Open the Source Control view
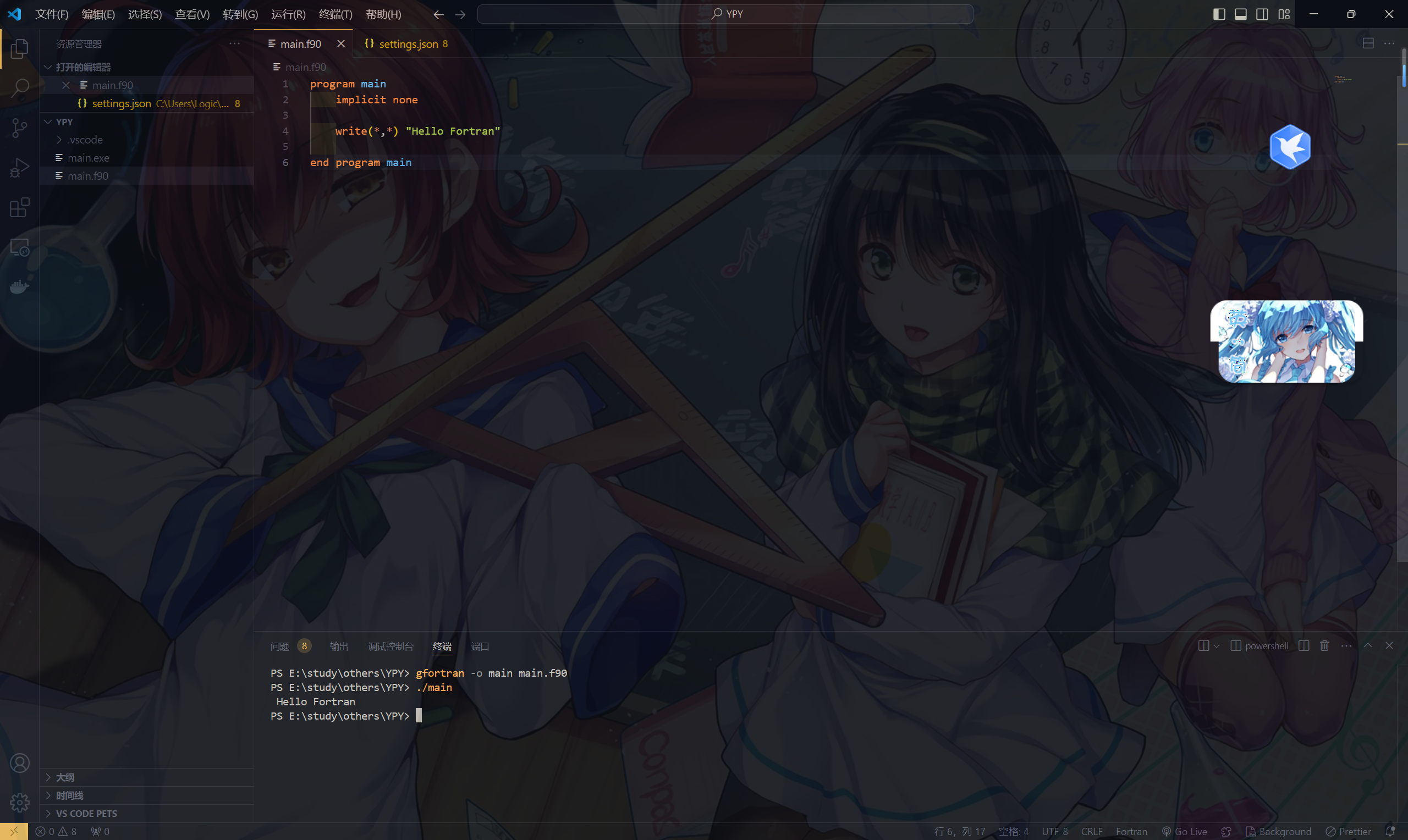Screen dimensions: 1408x840 click(20, 128)
